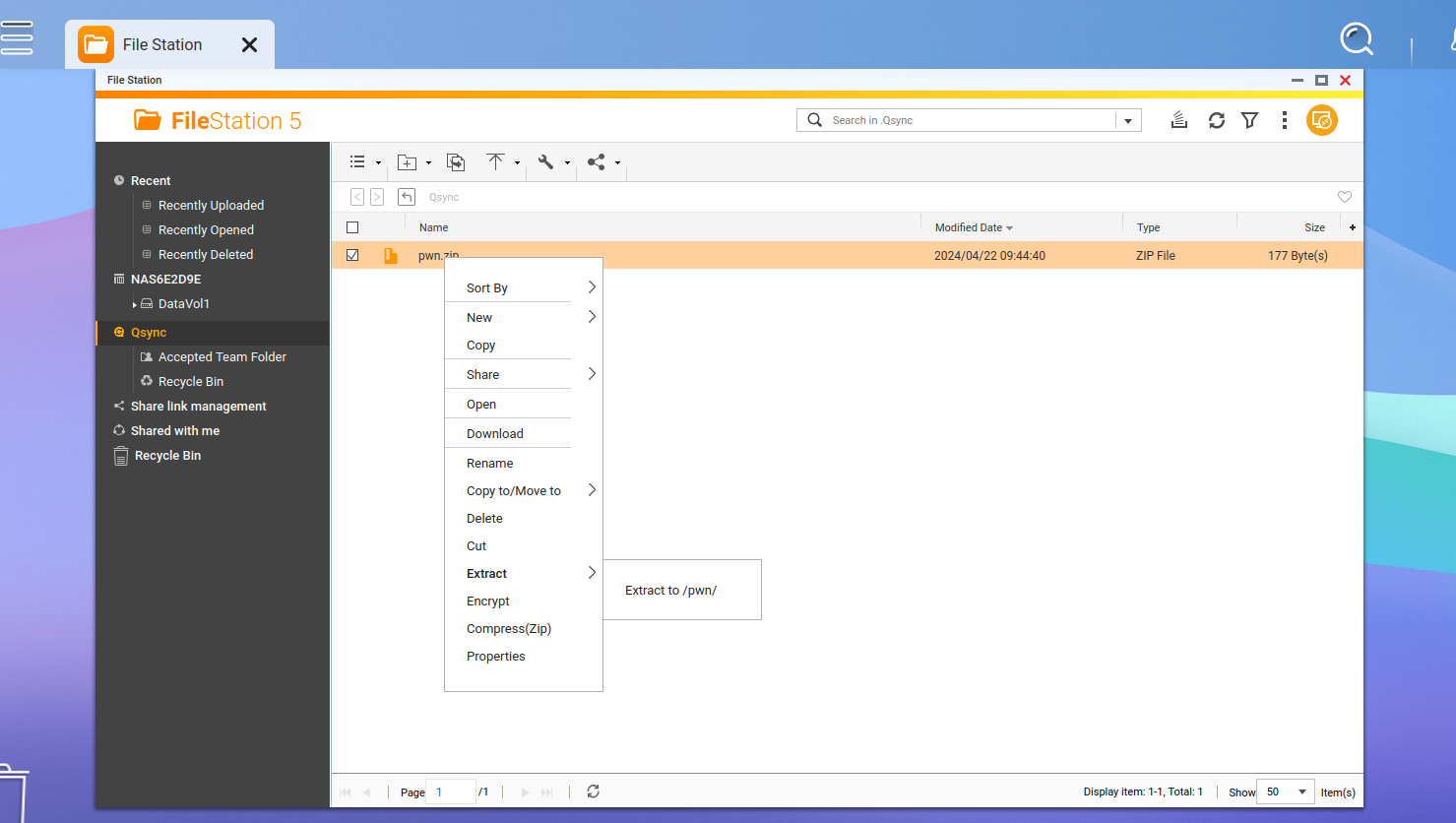Open the more settings three-dot menu

tap(1284, 120)
